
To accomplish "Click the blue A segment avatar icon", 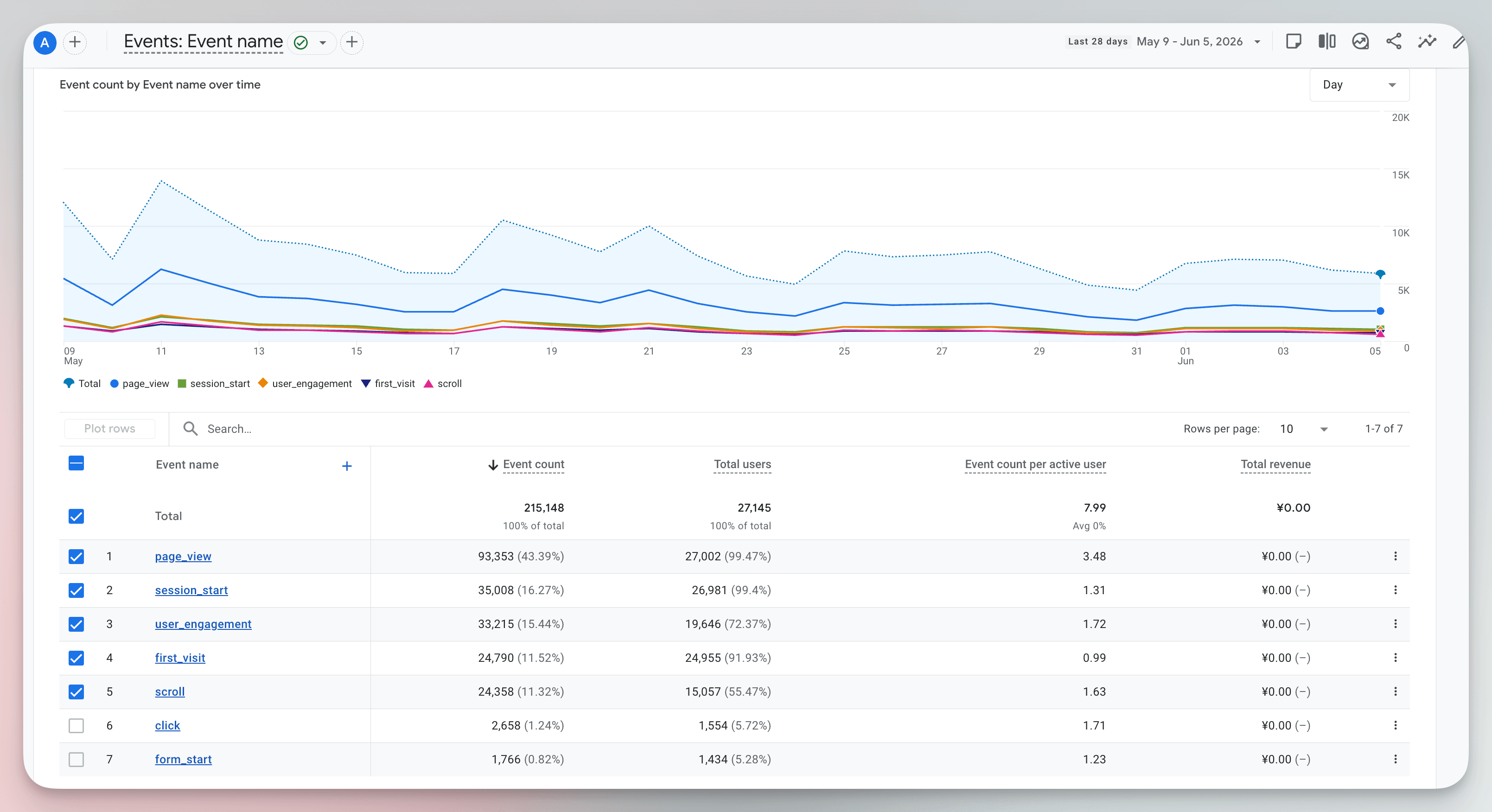I will tap(45, 42).
